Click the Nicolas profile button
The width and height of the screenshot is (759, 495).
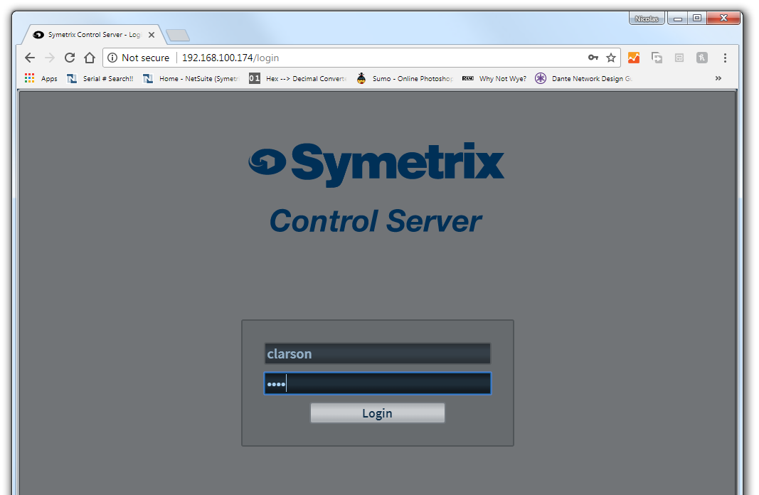click(x=646, y=18)
